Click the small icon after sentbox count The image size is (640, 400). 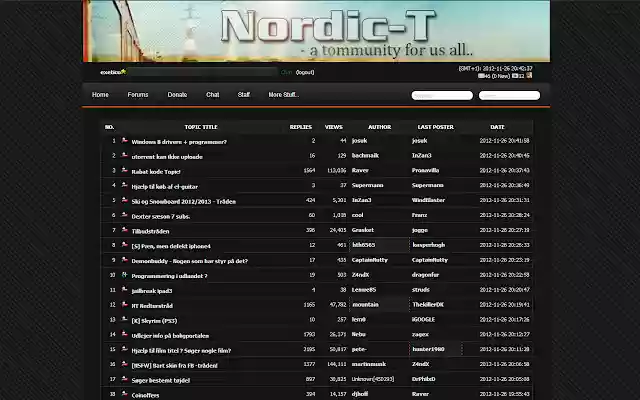529,76
